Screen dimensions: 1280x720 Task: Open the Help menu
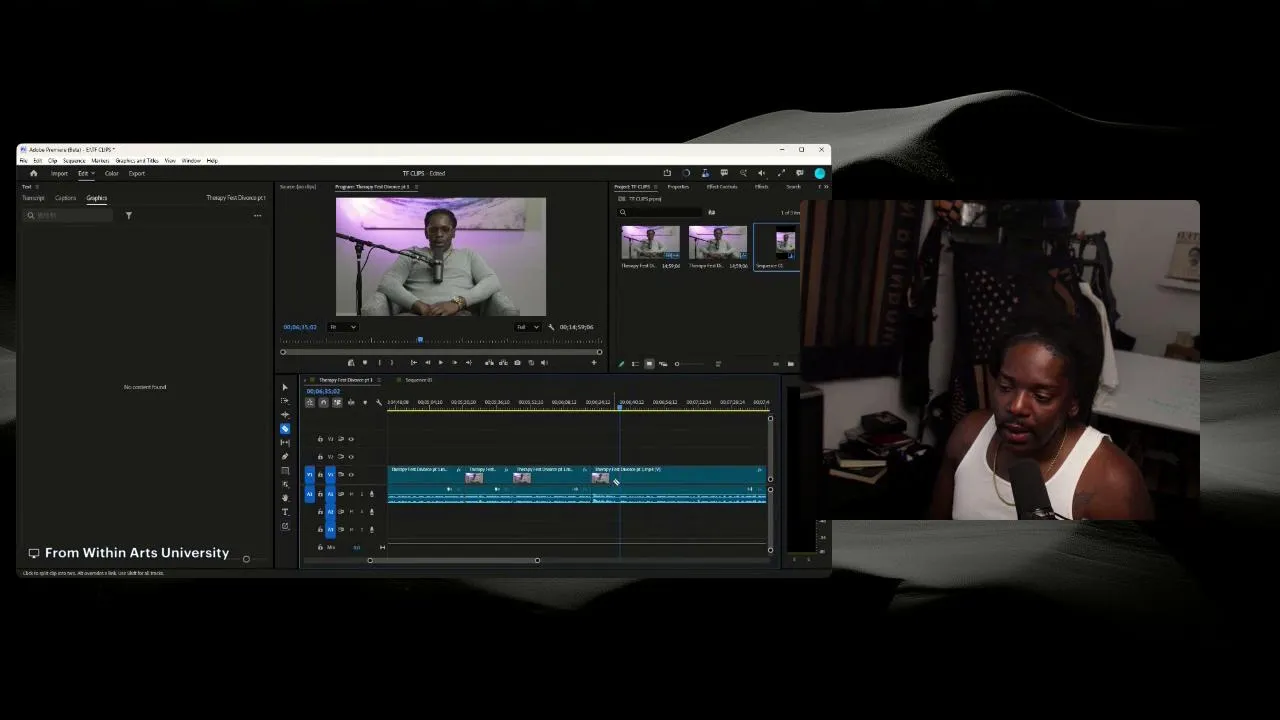(x=212, y=161)
